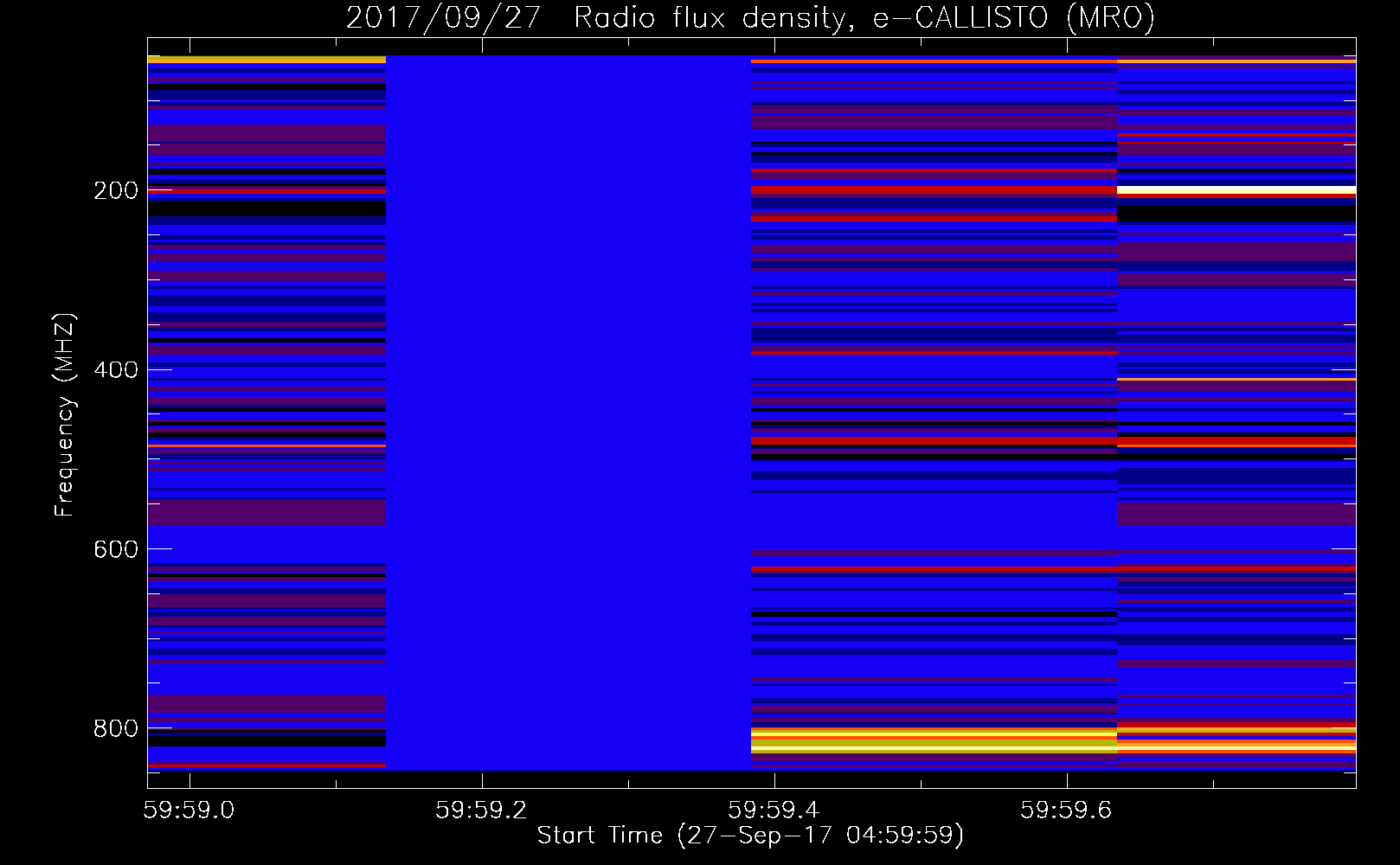Click the 200 frequency tick label
The image size is (1400, 865).
click(x=116, y=190)
